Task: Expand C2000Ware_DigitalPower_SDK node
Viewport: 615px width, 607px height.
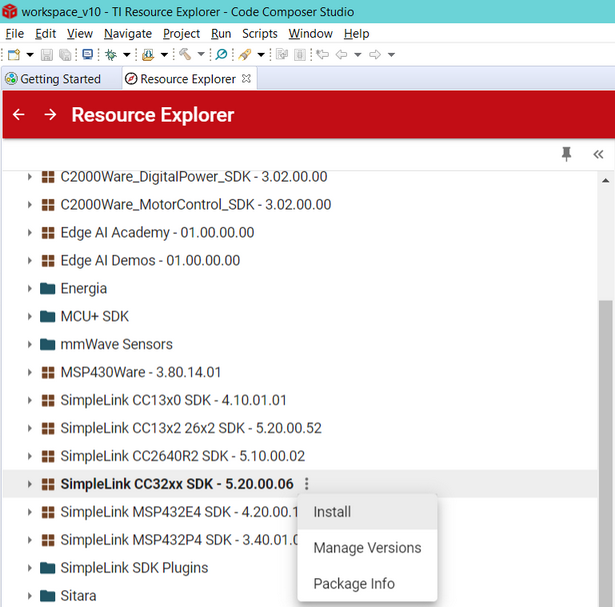Action: point(29,177)
